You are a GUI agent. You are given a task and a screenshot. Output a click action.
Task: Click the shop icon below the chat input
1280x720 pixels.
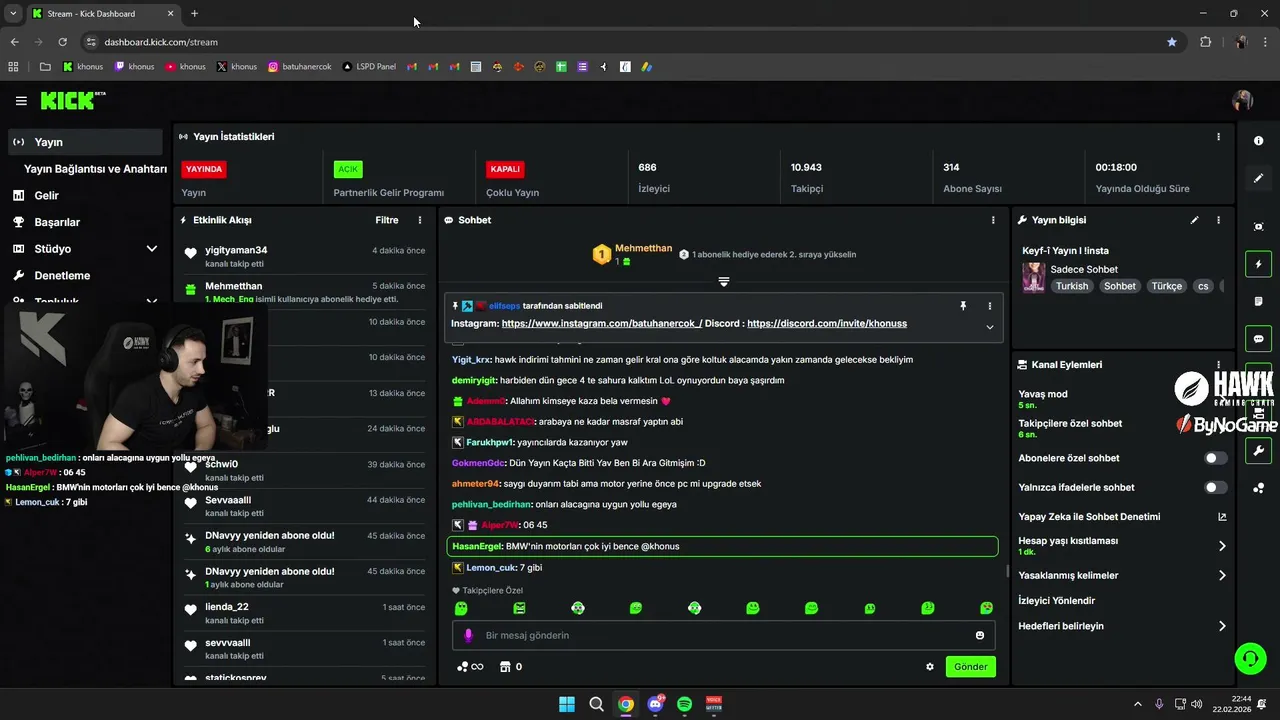pyautogui.click(x=505, y=667)
